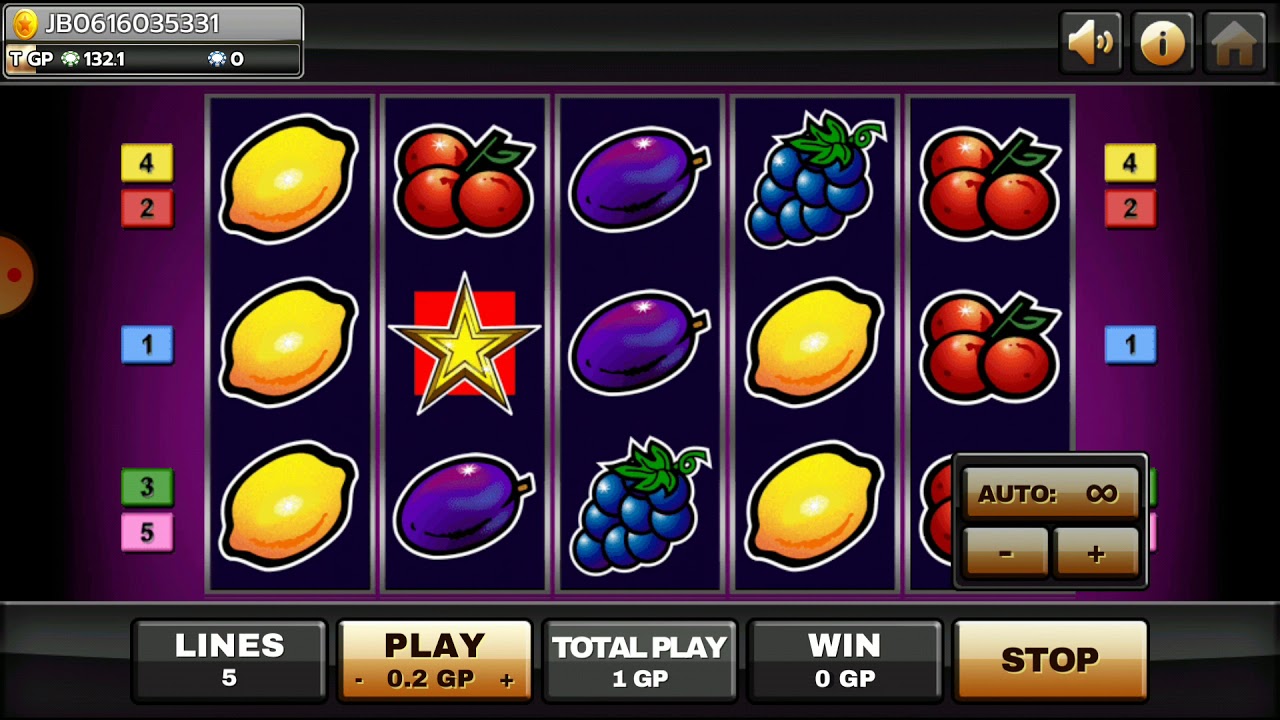Select green payline 3 marker on left
Screen dimensions: 1280x720
147,487
